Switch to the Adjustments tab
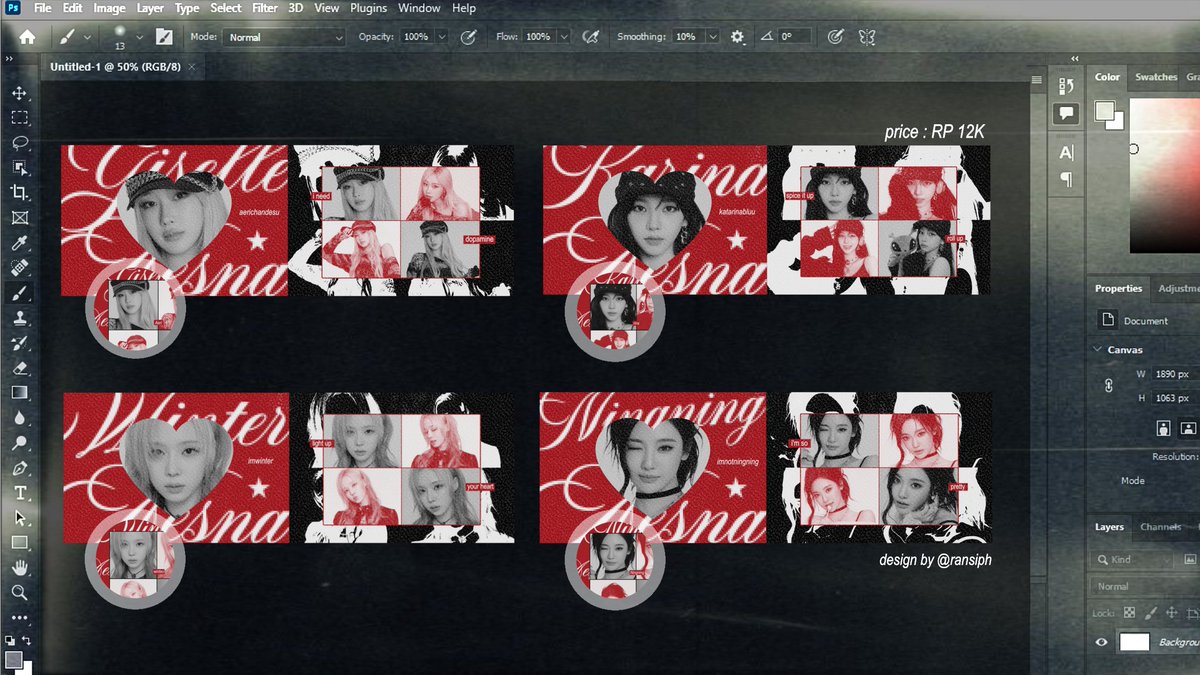 (1177, 288)
